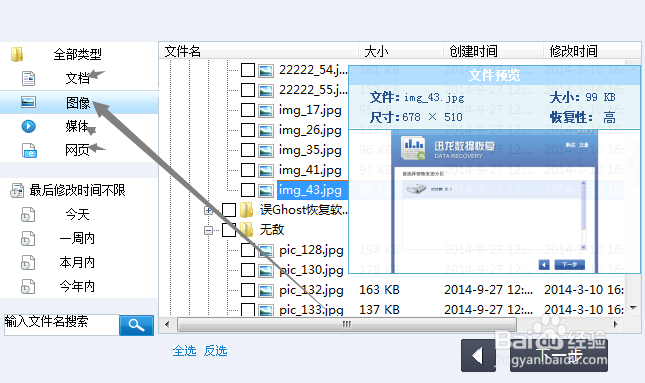Screen dimensions: 645x383
Task: Select the 全部类型 folder icon
Action: (16, 54)
